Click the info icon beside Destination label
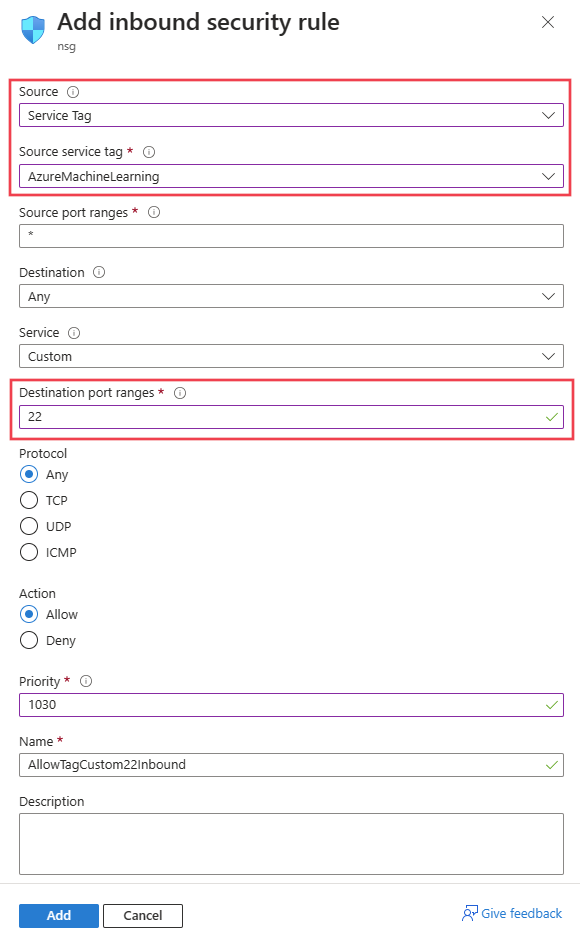The width and height of the screenshot is (580, 940). [99, 272]
